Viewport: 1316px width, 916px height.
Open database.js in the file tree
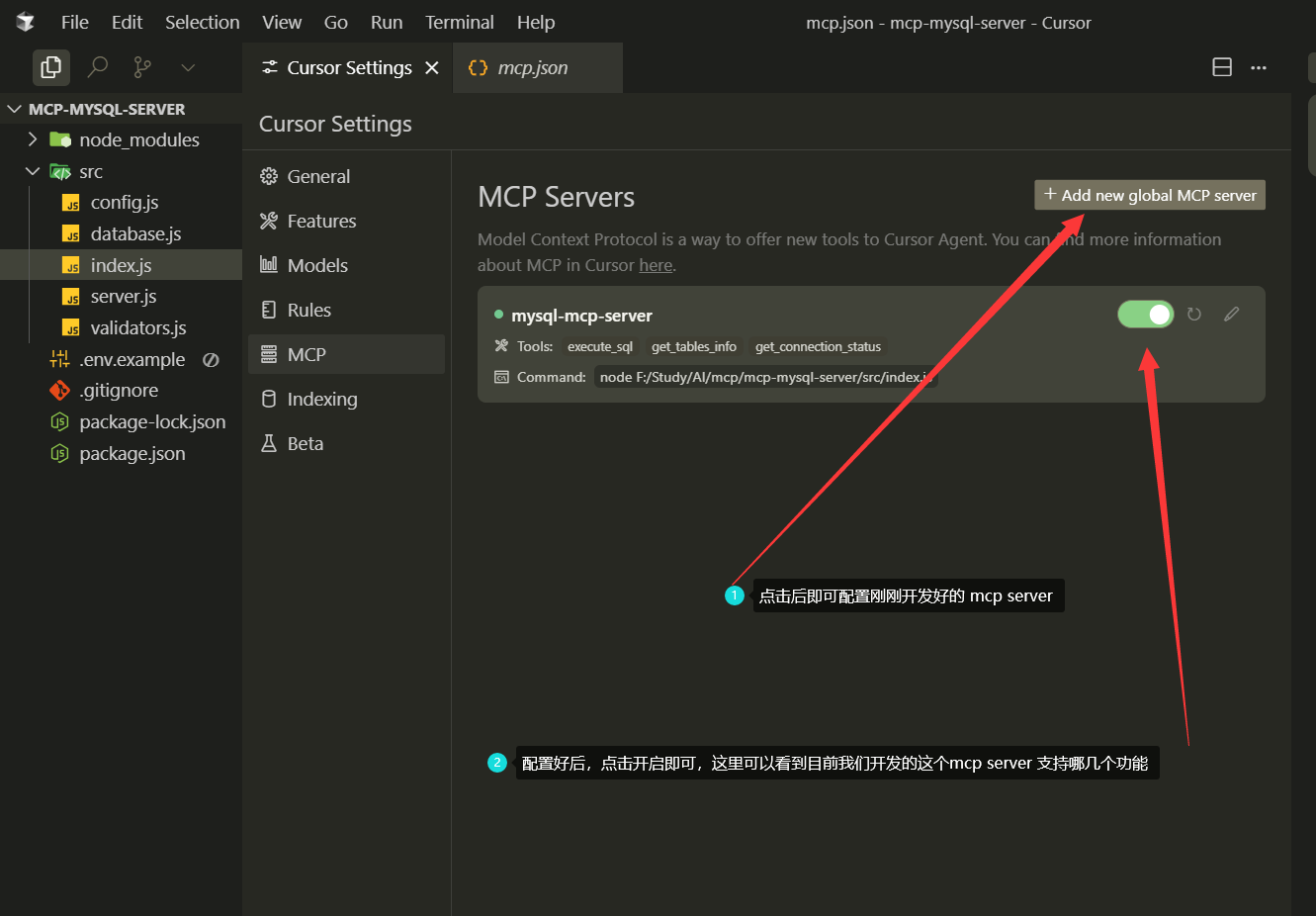tap(135, 233)
